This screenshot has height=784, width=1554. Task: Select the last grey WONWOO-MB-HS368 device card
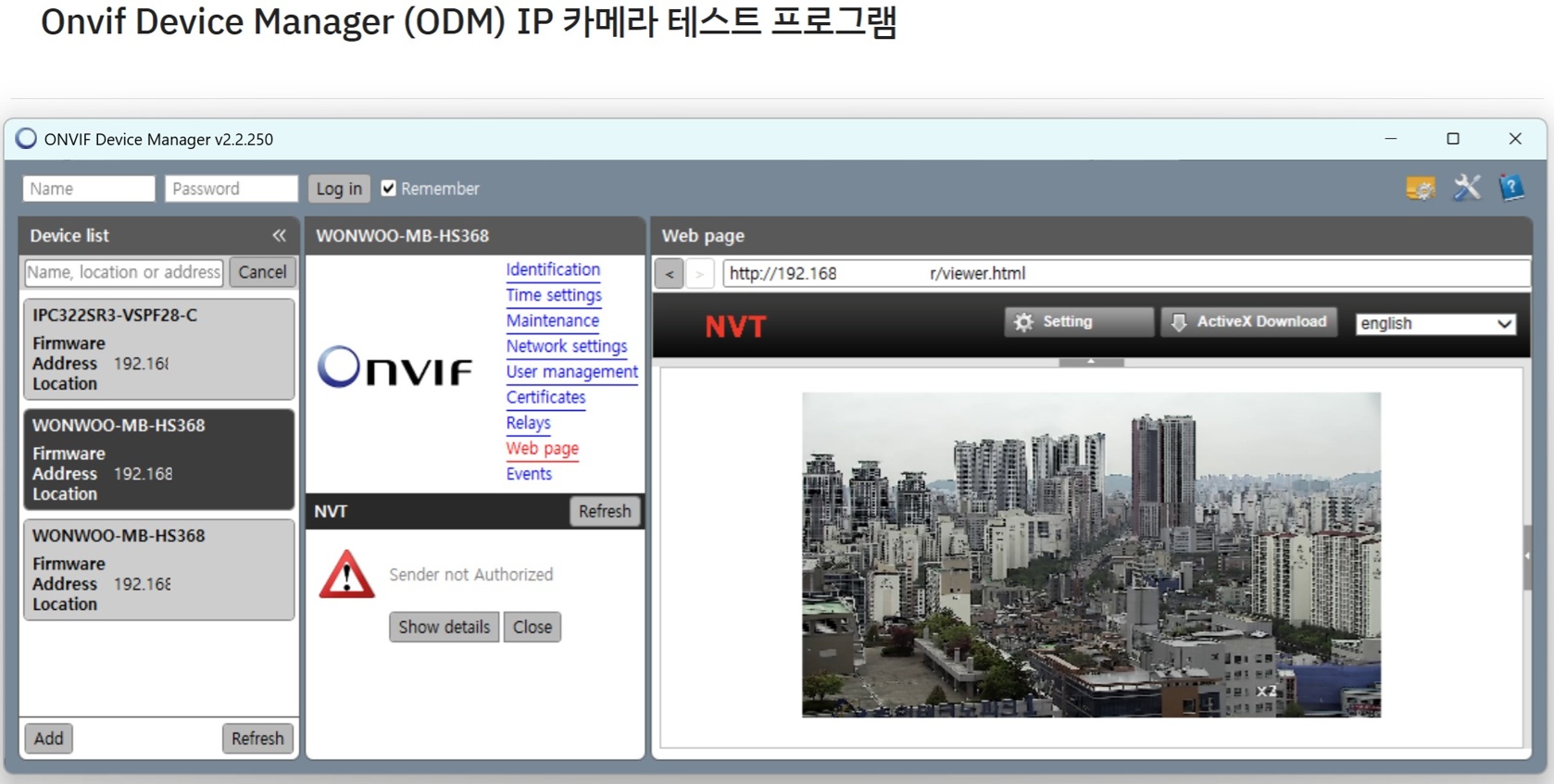coord(159,569)
